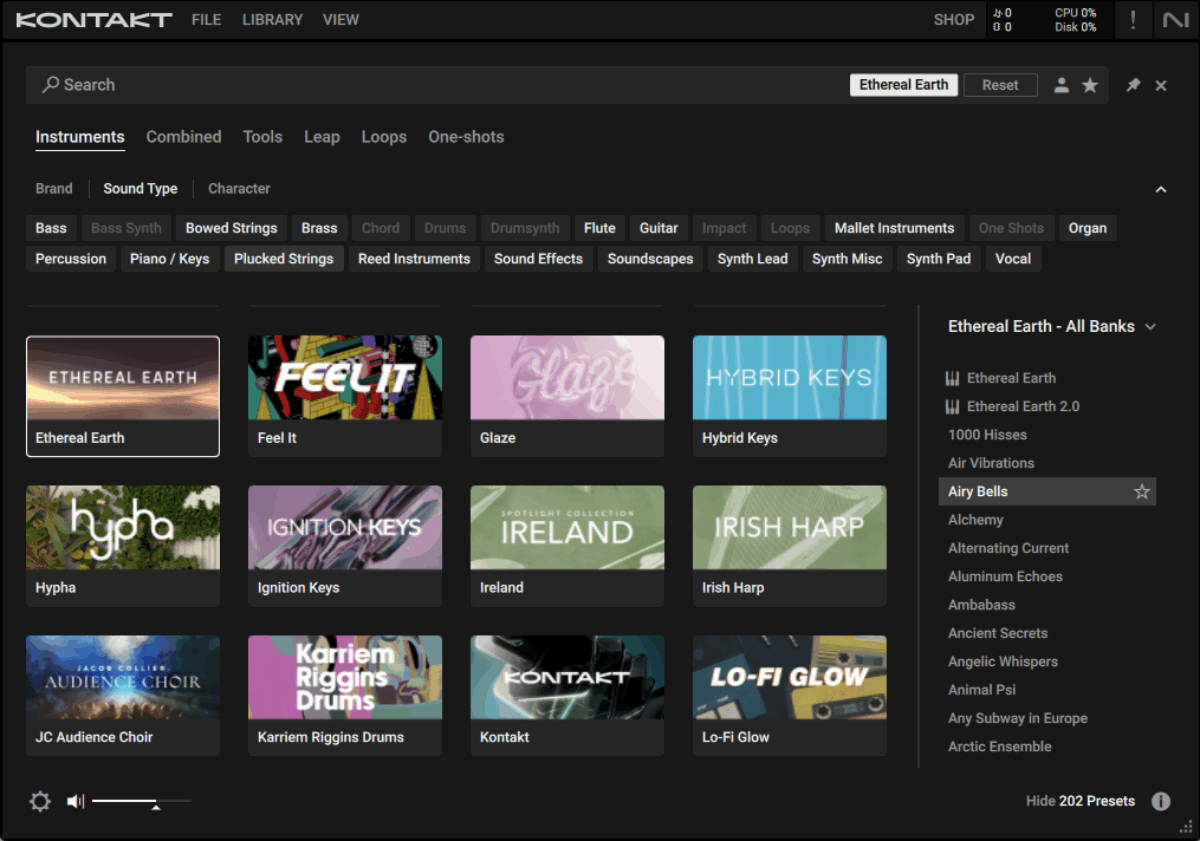Click the exclamation alert icon
The height and width of the screenshot is (841, 1200).
coord(1133,20)
